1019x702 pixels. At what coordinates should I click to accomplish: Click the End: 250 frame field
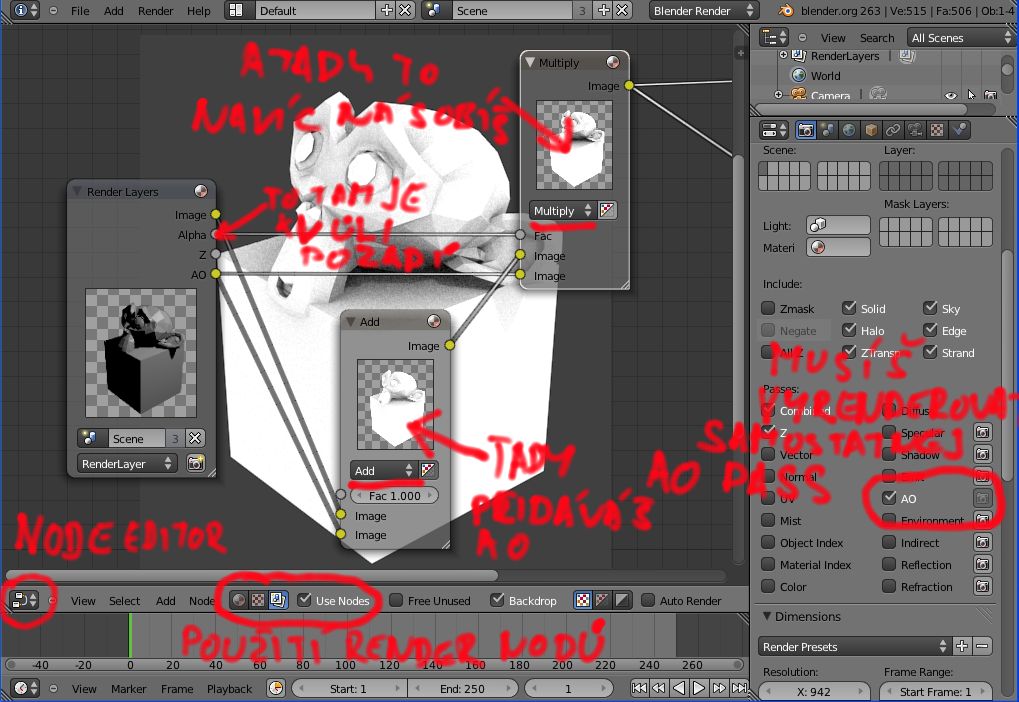point(462,688)
